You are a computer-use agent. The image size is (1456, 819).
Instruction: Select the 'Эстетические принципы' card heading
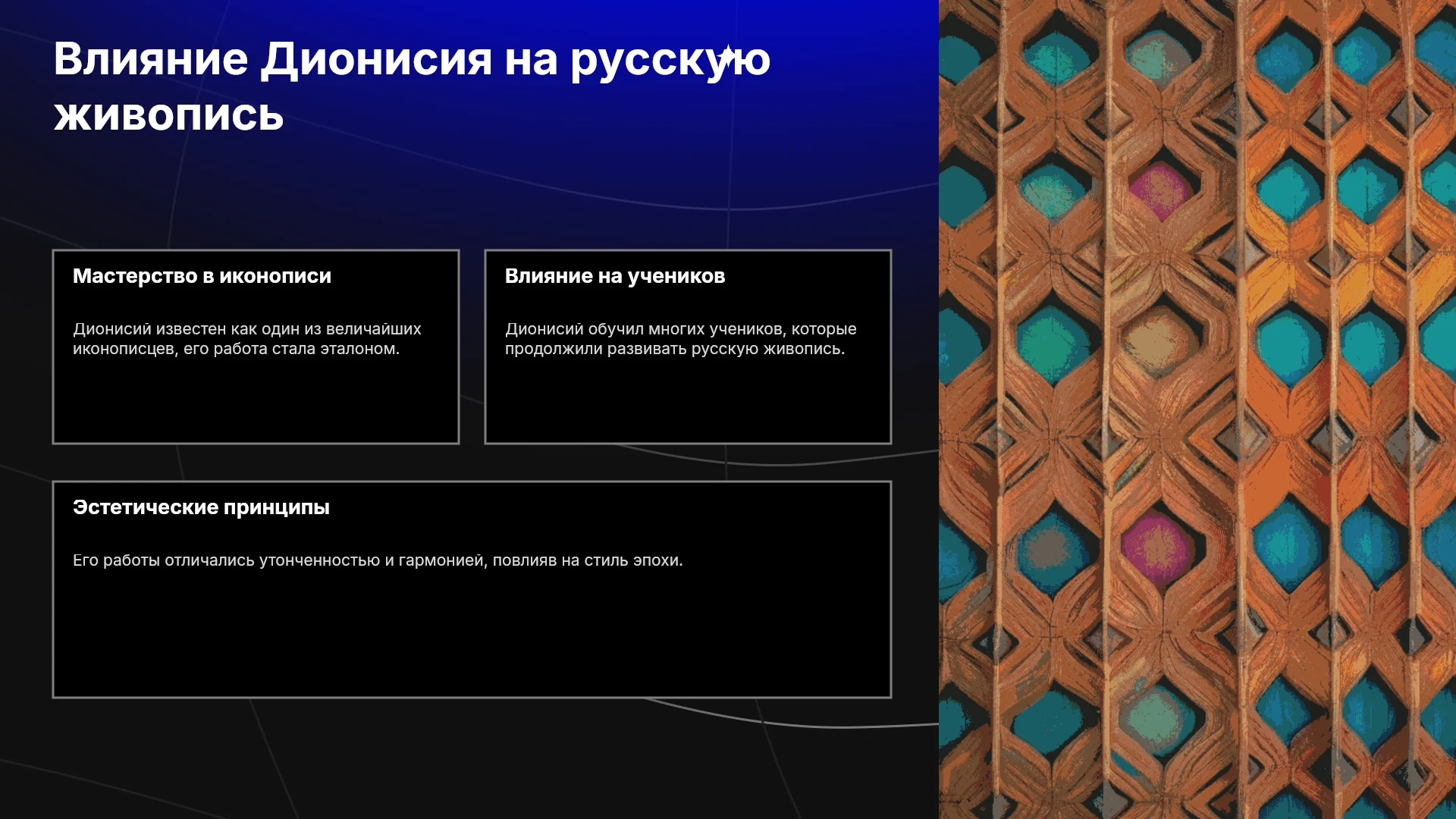tap(201, 507)
